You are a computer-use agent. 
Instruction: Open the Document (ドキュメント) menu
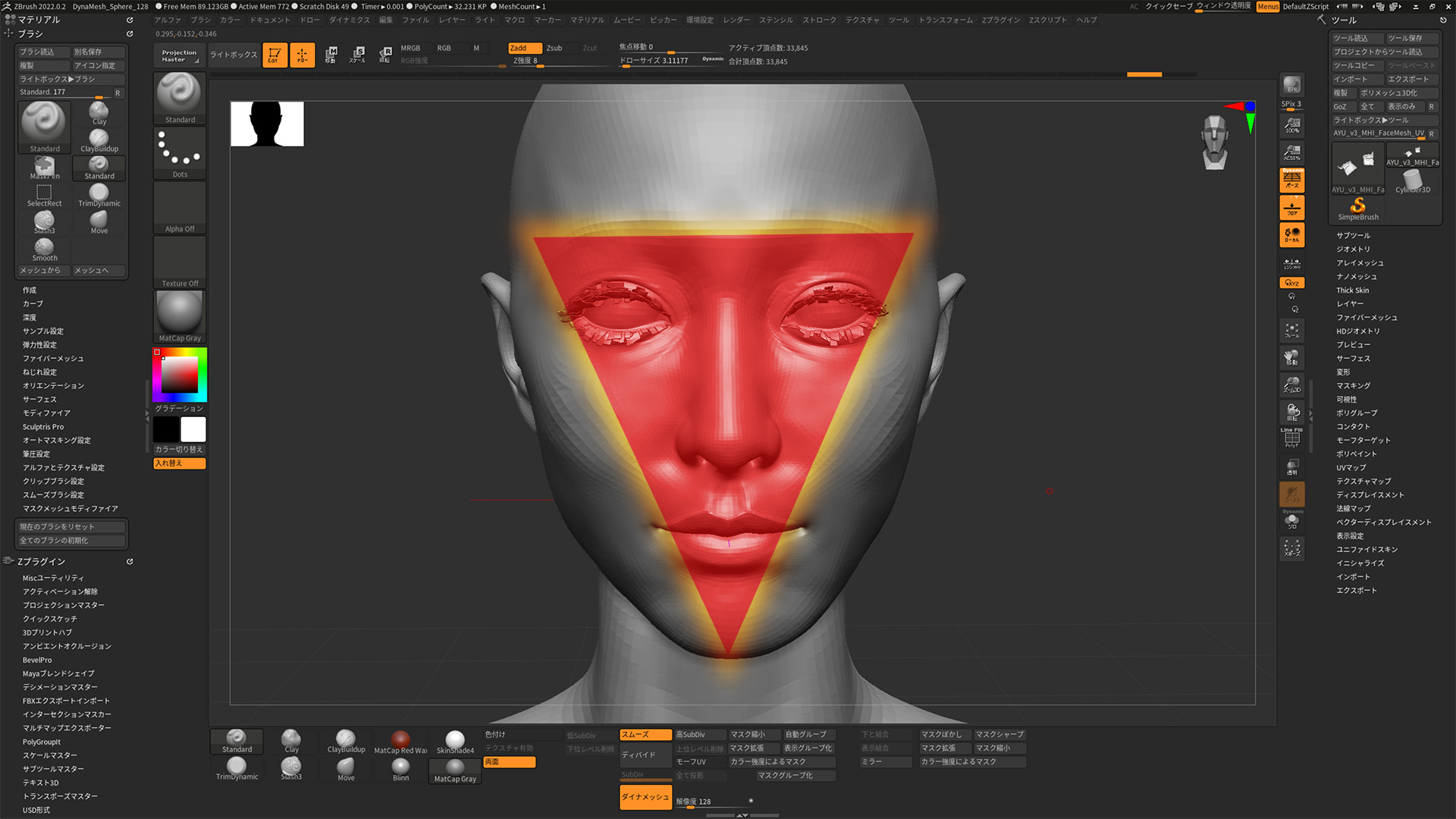pos(270,20)
